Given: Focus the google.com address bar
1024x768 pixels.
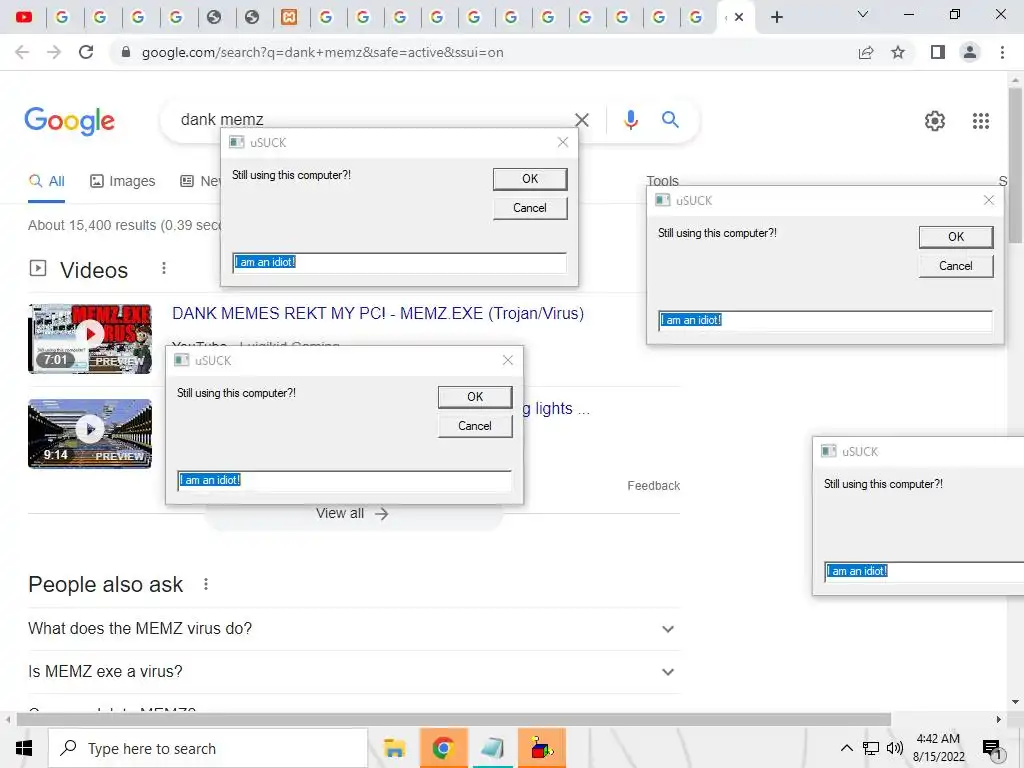Looking at the screenshot, I should pos(323,52).
